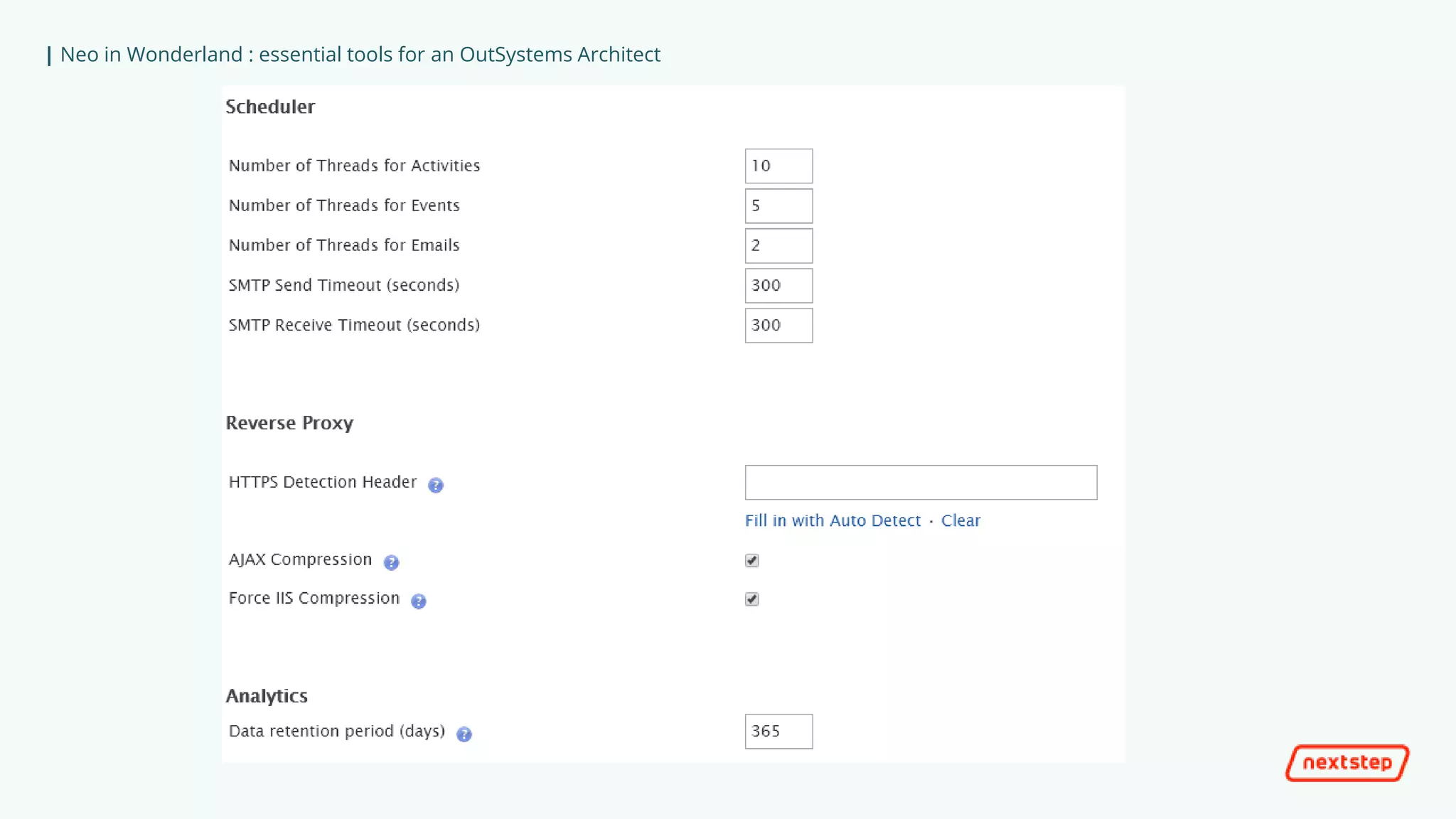Viewport: 1456px width, 819px height.
Task: Focus the HTTPS Detection Header text box
Action: (x=921, y=482)
